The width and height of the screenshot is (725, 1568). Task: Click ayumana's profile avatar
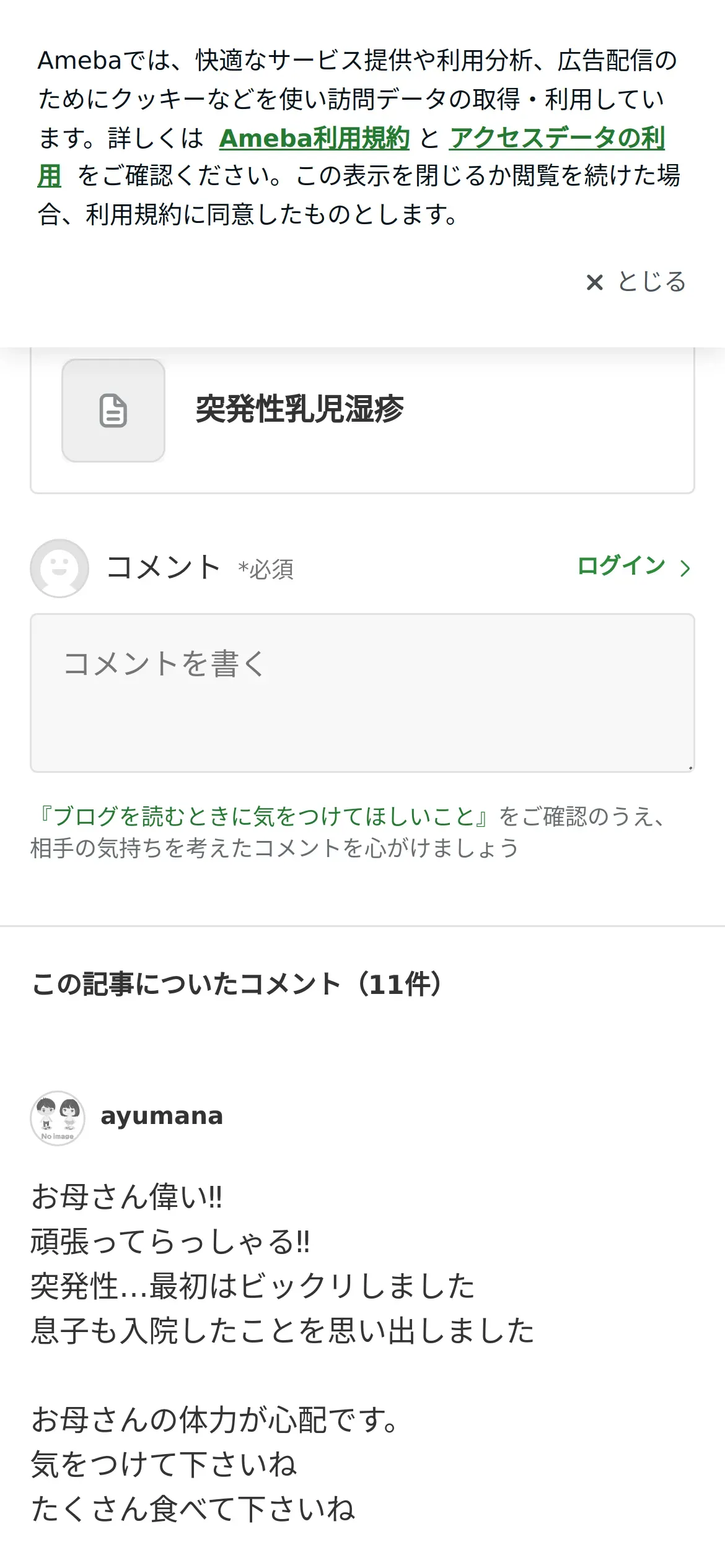(x=58, y=1118)
